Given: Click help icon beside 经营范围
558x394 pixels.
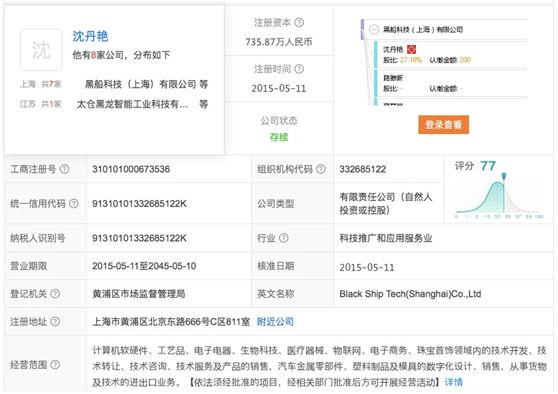Looking at the screenshot, I should click(x=55, y=364).
